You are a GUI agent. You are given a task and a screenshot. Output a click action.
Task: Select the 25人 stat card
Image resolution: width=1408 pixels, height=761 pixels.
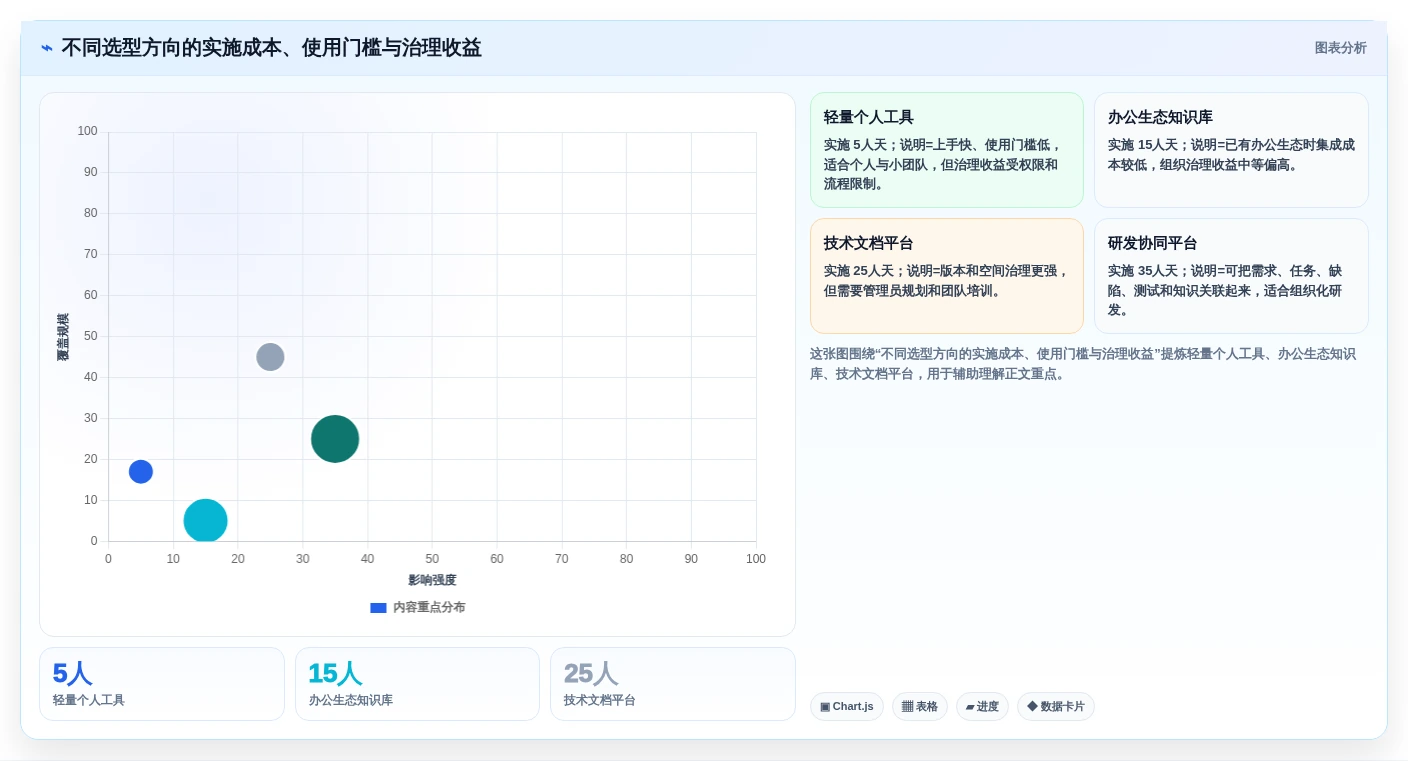click(x=673, y=684)
